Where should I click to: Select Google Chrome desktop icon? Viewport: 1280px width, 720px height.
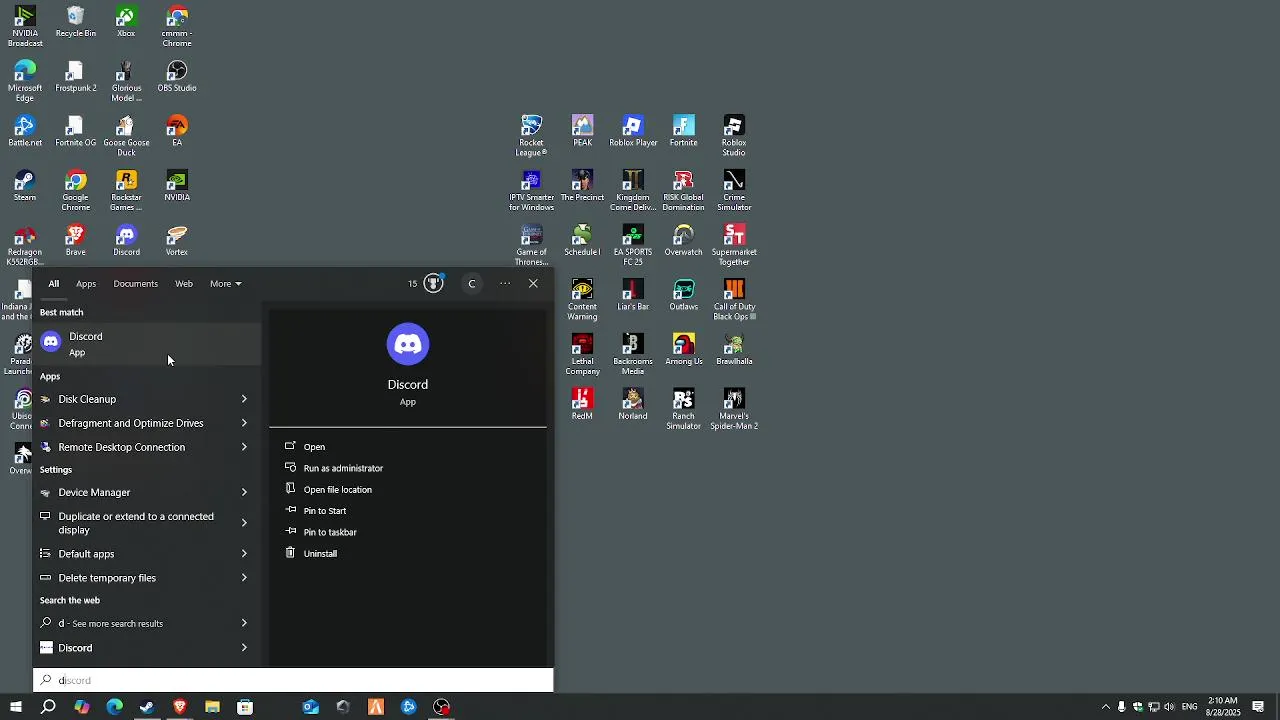(x=76, y=191)
